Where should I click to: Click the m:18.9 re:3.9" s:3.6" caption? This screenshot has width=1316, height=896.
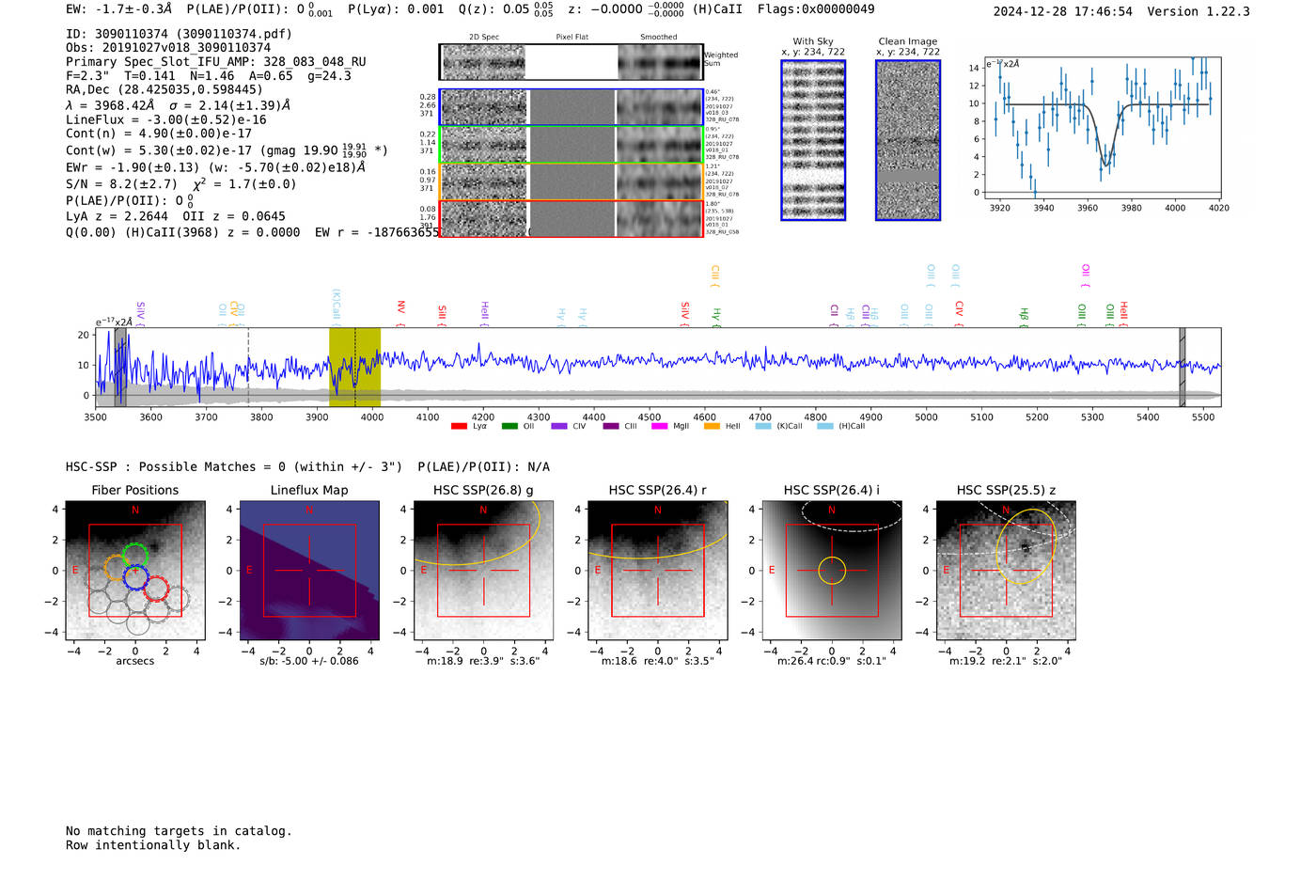point(483,661)
